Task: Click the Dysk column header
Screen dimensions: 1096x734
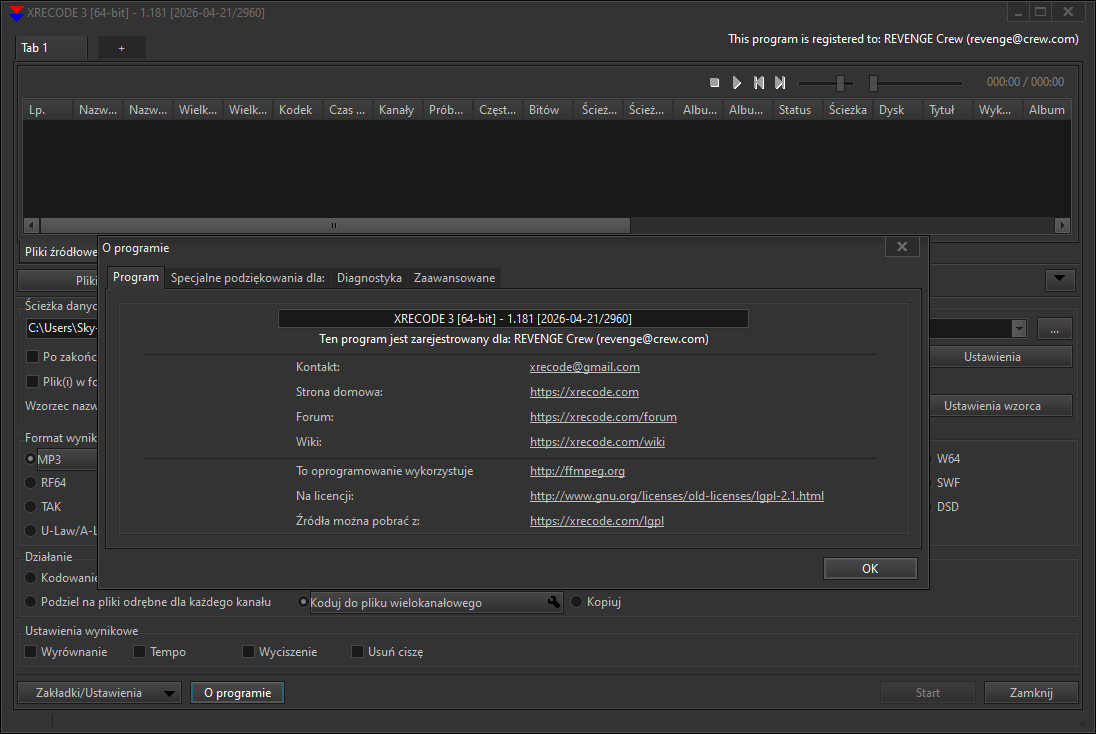Action: pyautogui.click(x=897, y=110)
